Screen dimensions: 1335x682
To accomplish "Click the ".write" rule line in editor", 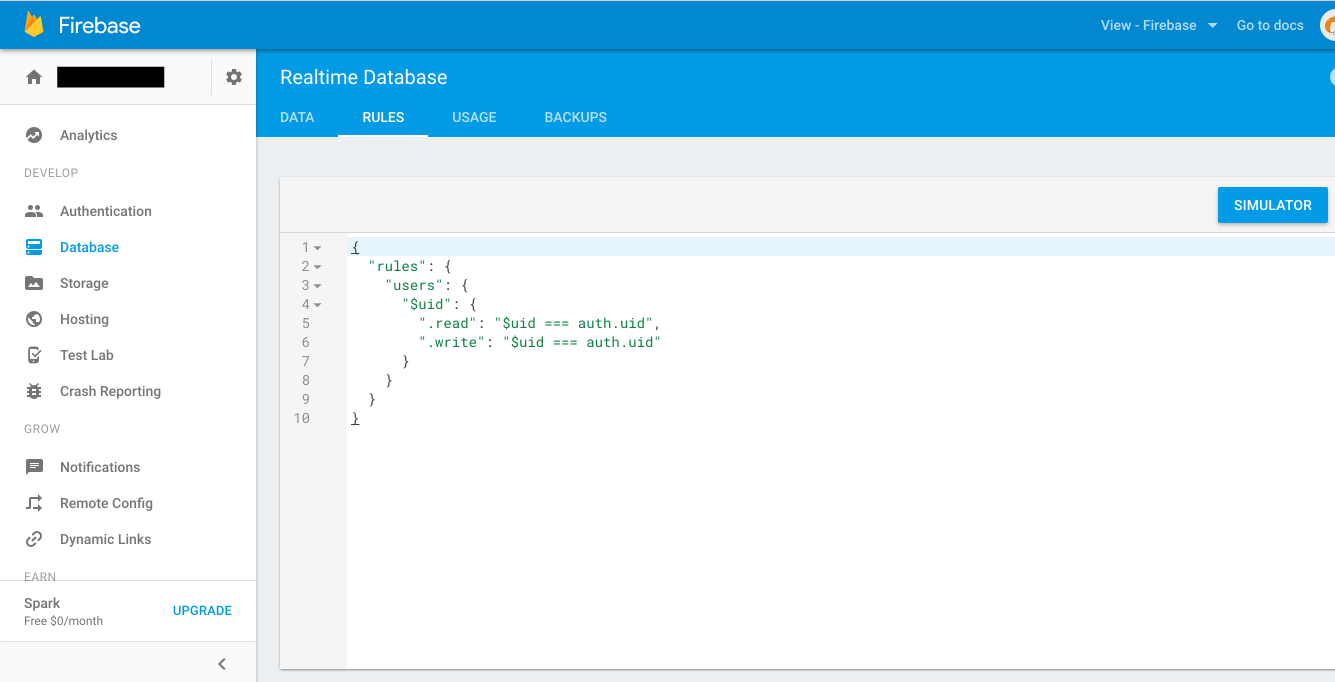I will click(540, 342).
